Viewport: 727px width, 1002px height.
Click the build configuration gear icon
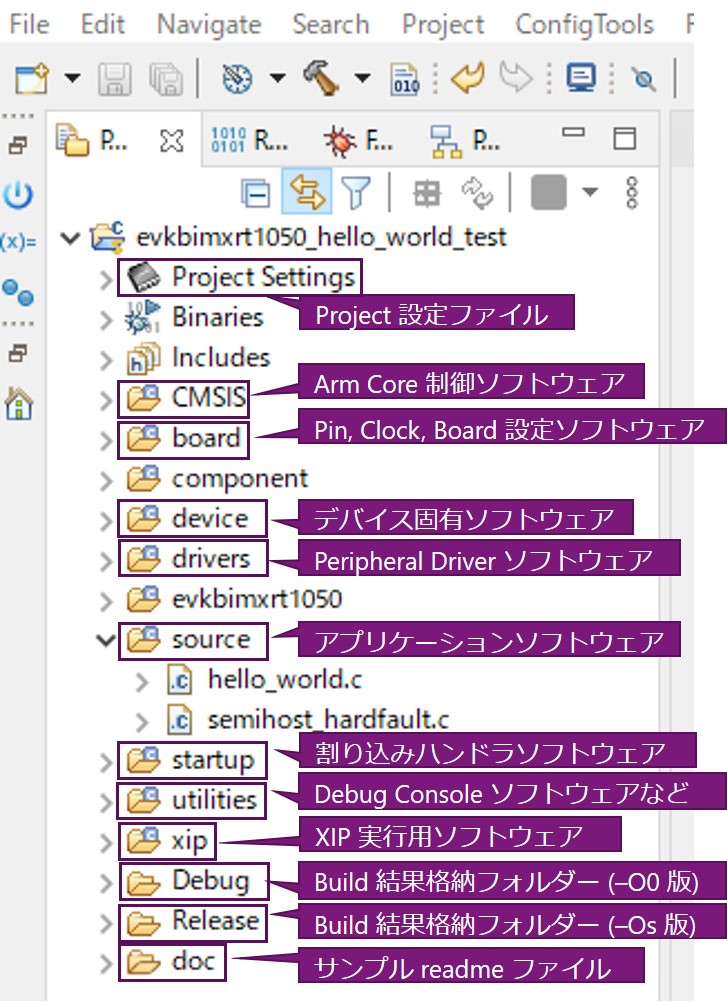click(x=237, y=79)
